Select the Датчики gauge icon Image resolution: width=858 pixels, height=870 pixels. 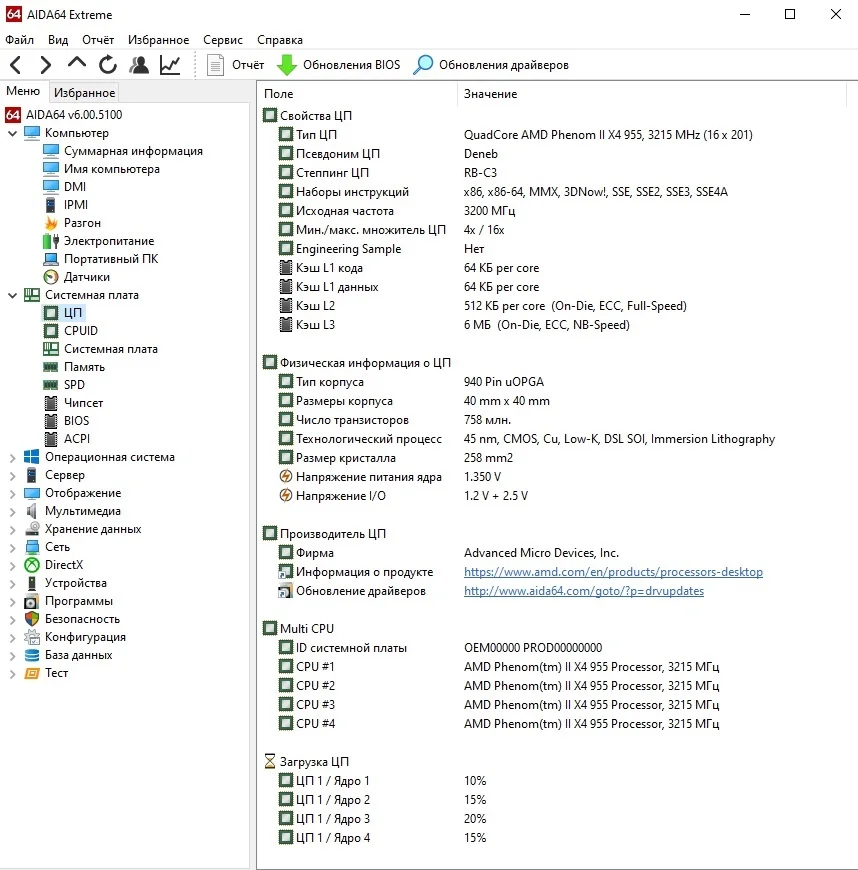pos(51,277)
